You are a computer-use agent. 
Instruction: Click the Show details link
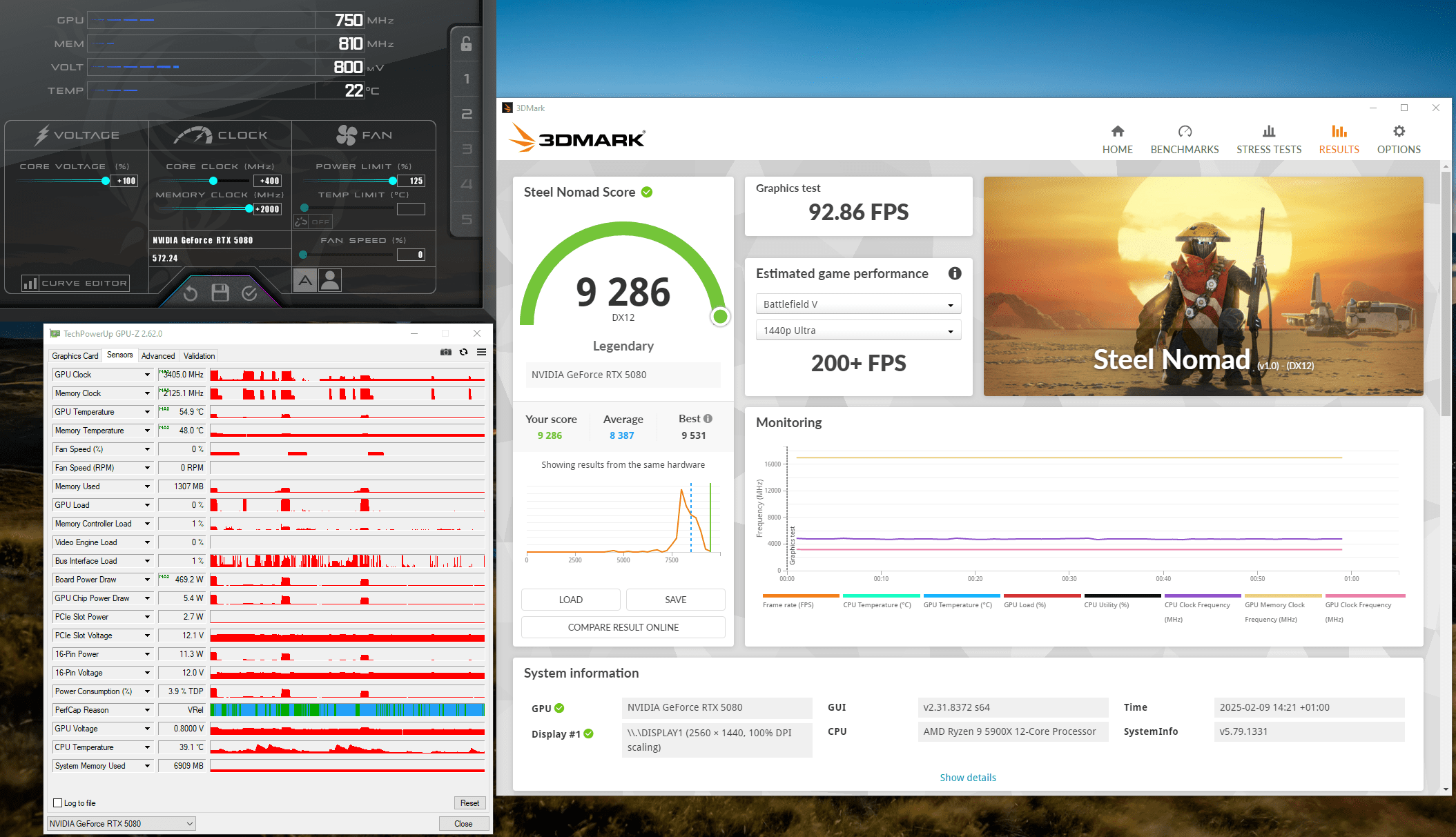(968, 778)
